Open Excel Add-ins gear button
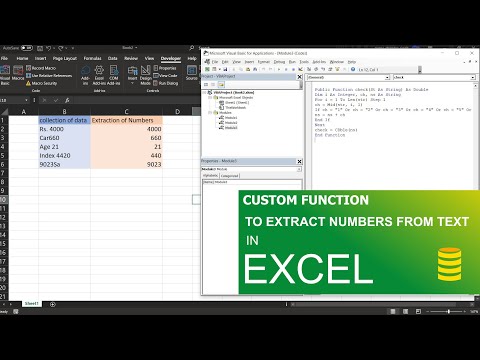 pyautogui.click(x=99, y=75)
